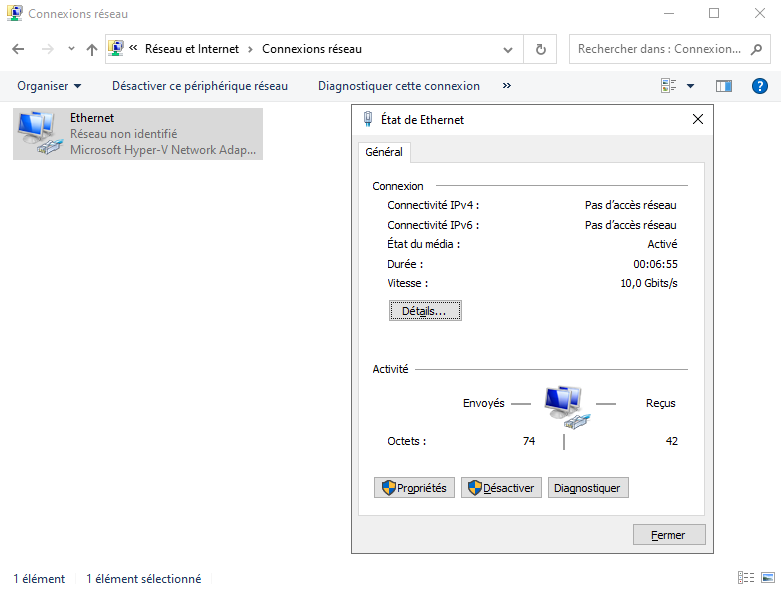Click the État de Ethernet dialog title icon
Viewport: 781px width, 589px height.
click(x=368, y=119)
